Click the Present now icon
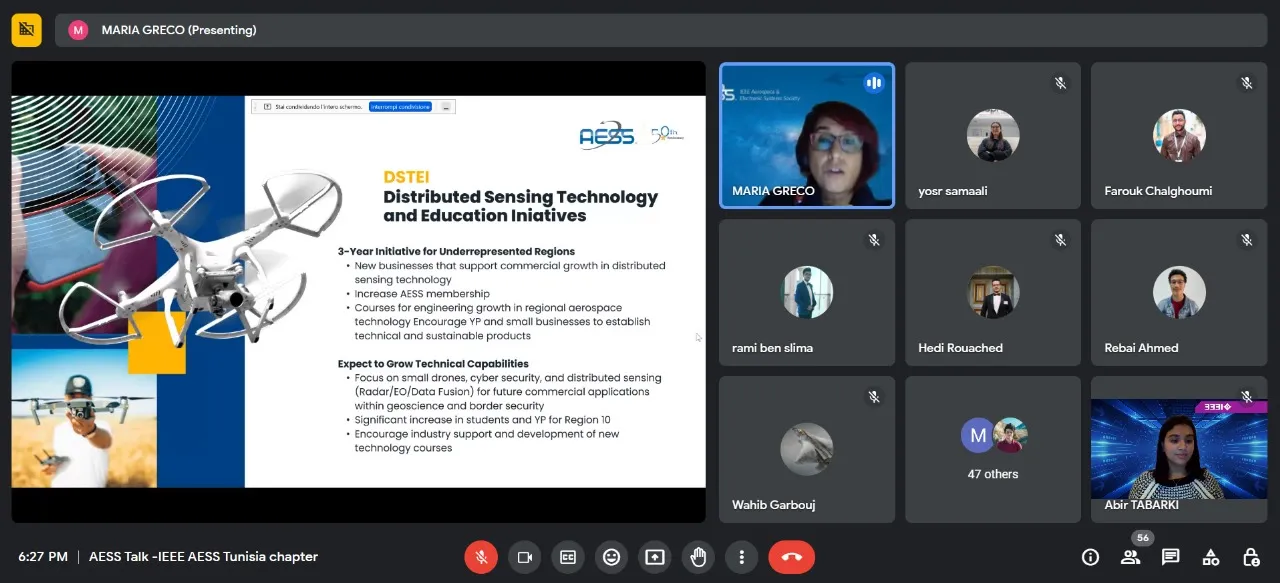 [655, 557]
